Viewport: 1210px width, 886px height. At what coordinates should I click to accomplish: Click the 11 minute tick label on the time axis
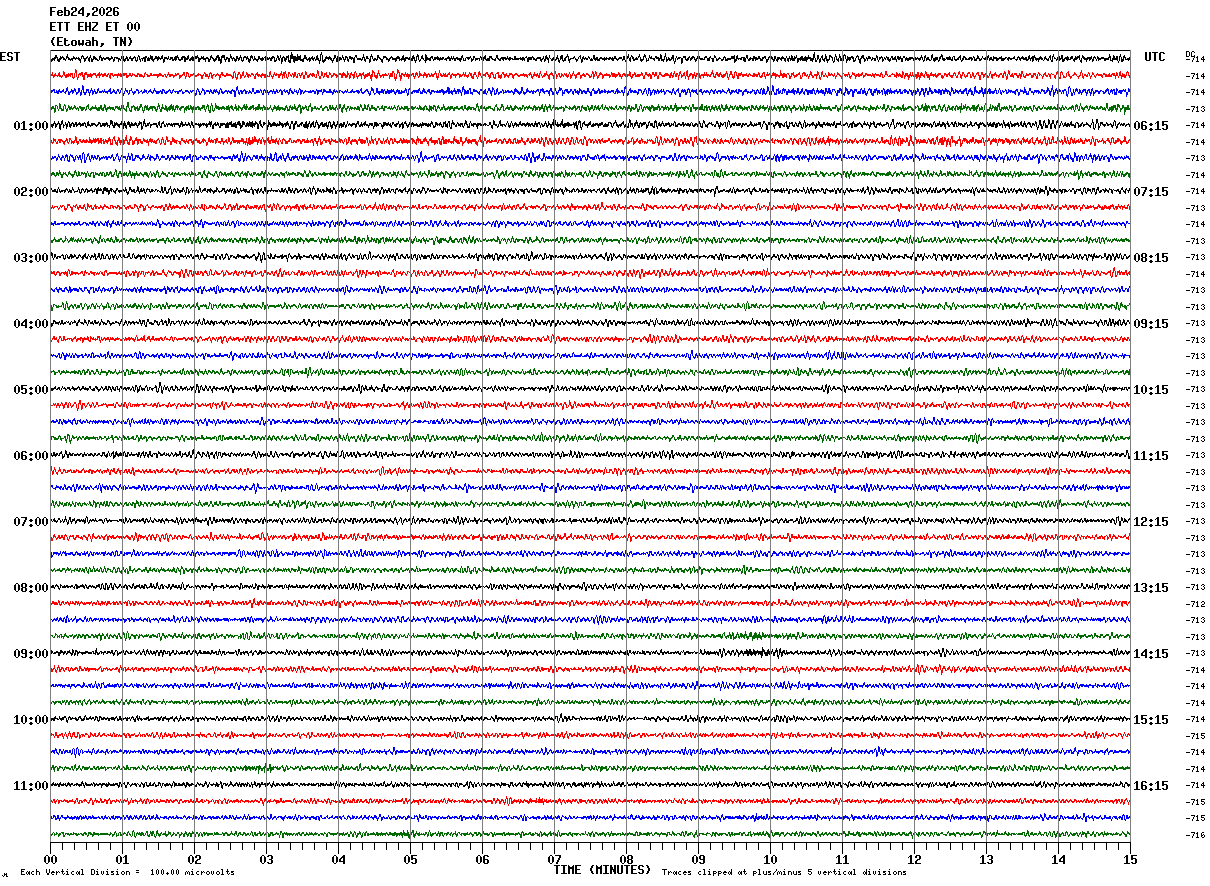842,859
